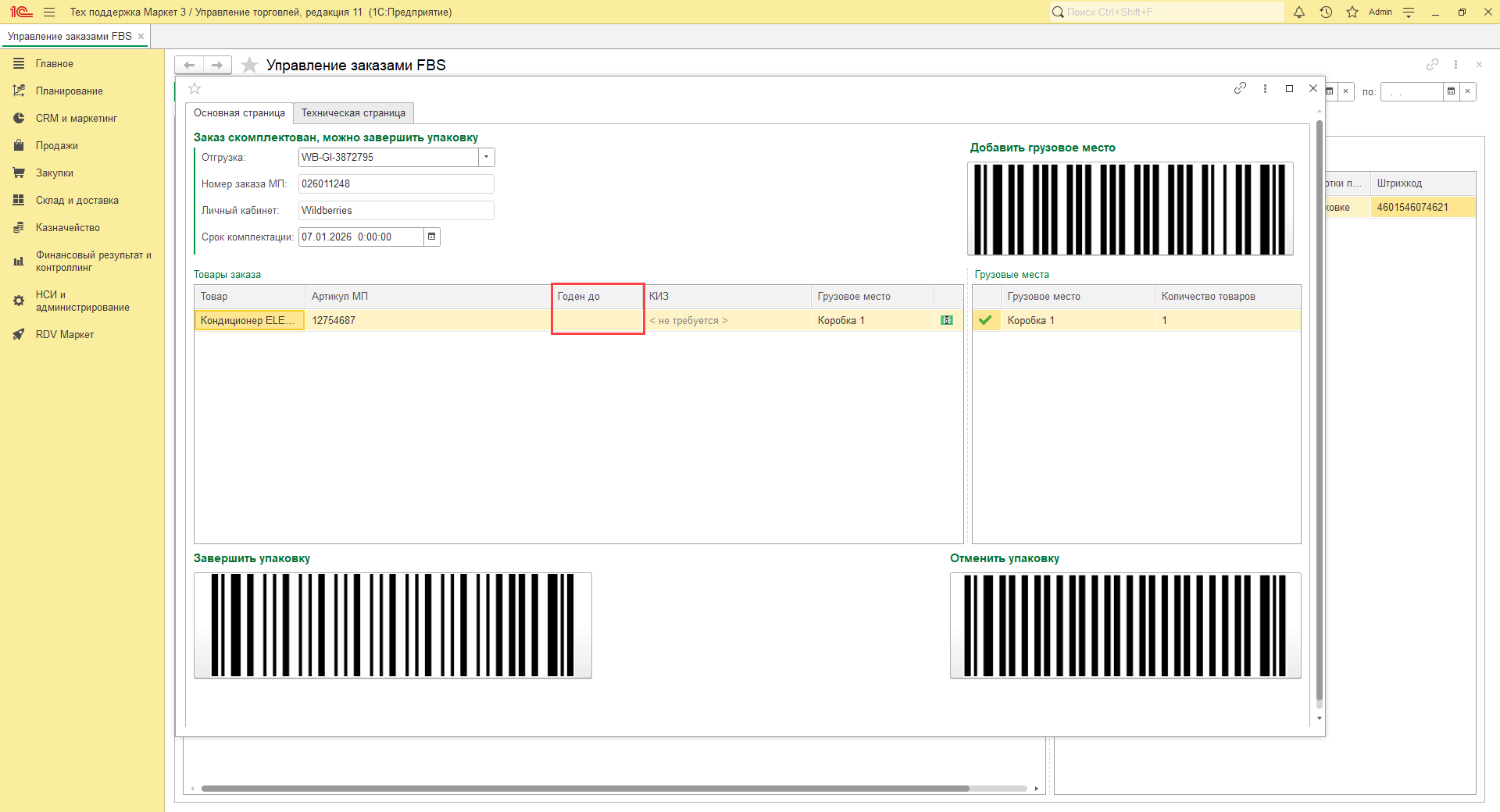Viewport: 1500px width, 812px height.
Task: Add dialog to favorites with star icon
Action: point(195,89)
